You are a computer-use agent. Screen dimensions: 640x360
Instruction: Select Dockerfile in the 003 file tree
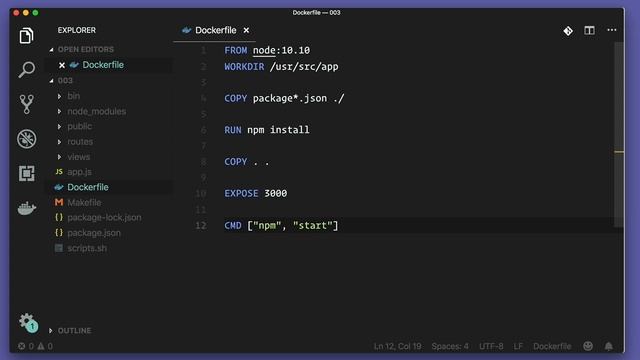[x=88, y=187]
